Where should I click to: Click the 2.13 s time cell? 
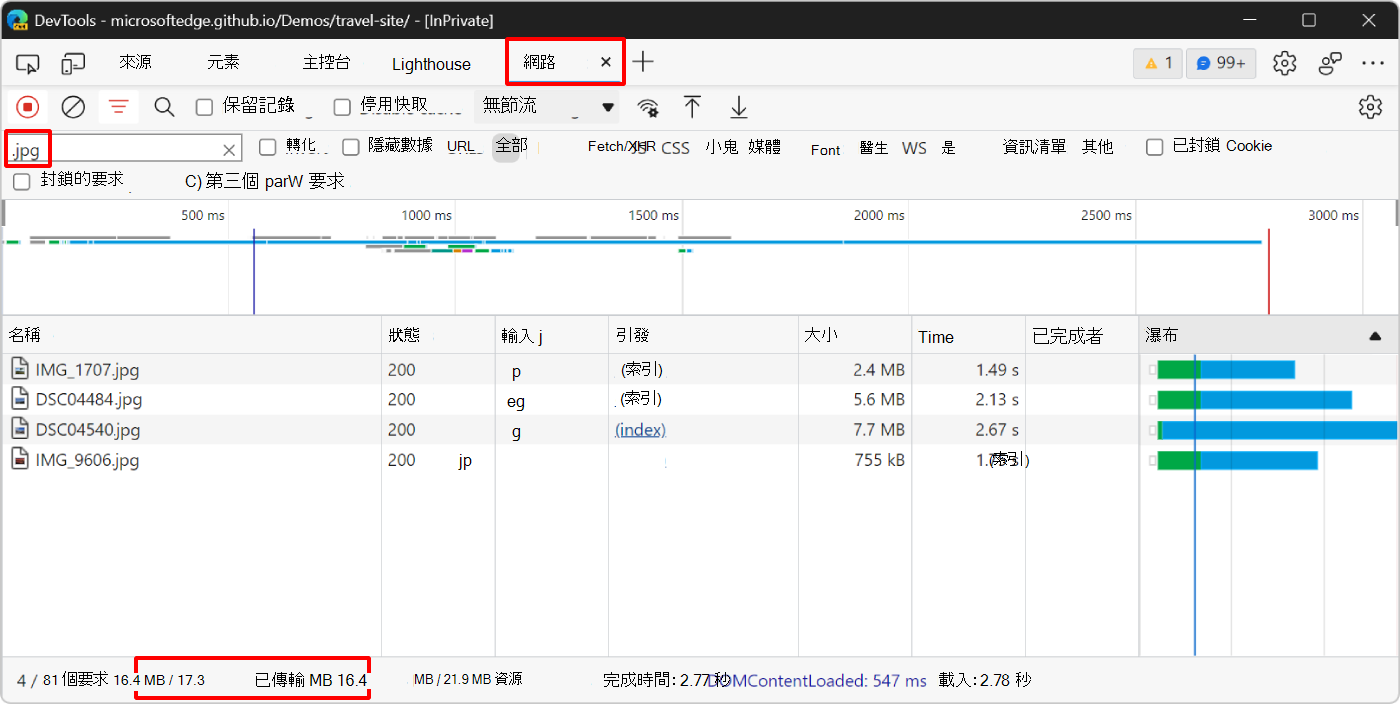997,400
